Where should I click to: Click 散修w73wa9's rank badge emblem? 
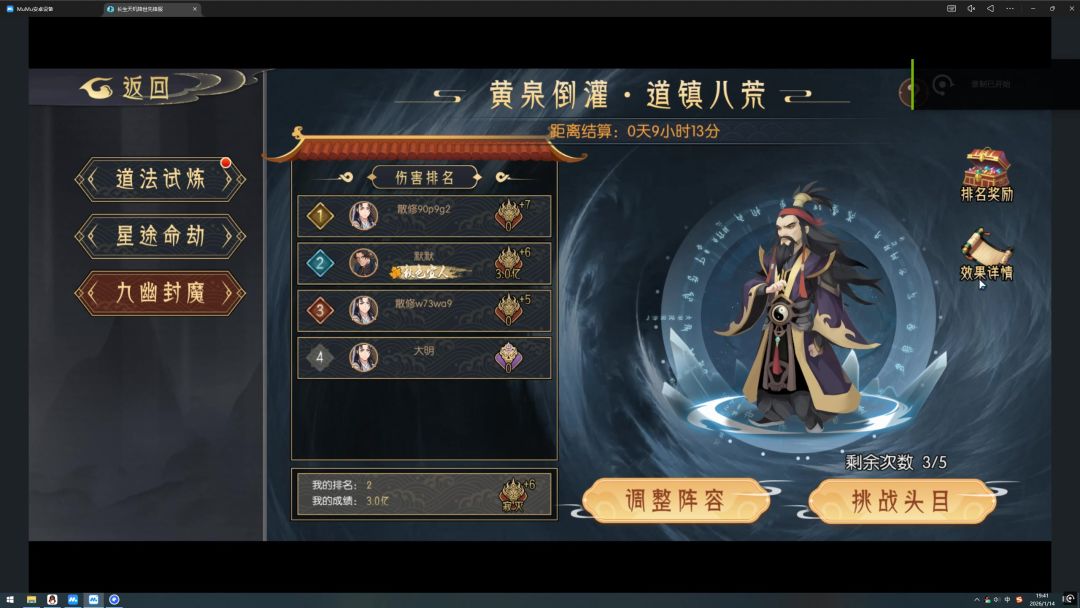(509, 310)
